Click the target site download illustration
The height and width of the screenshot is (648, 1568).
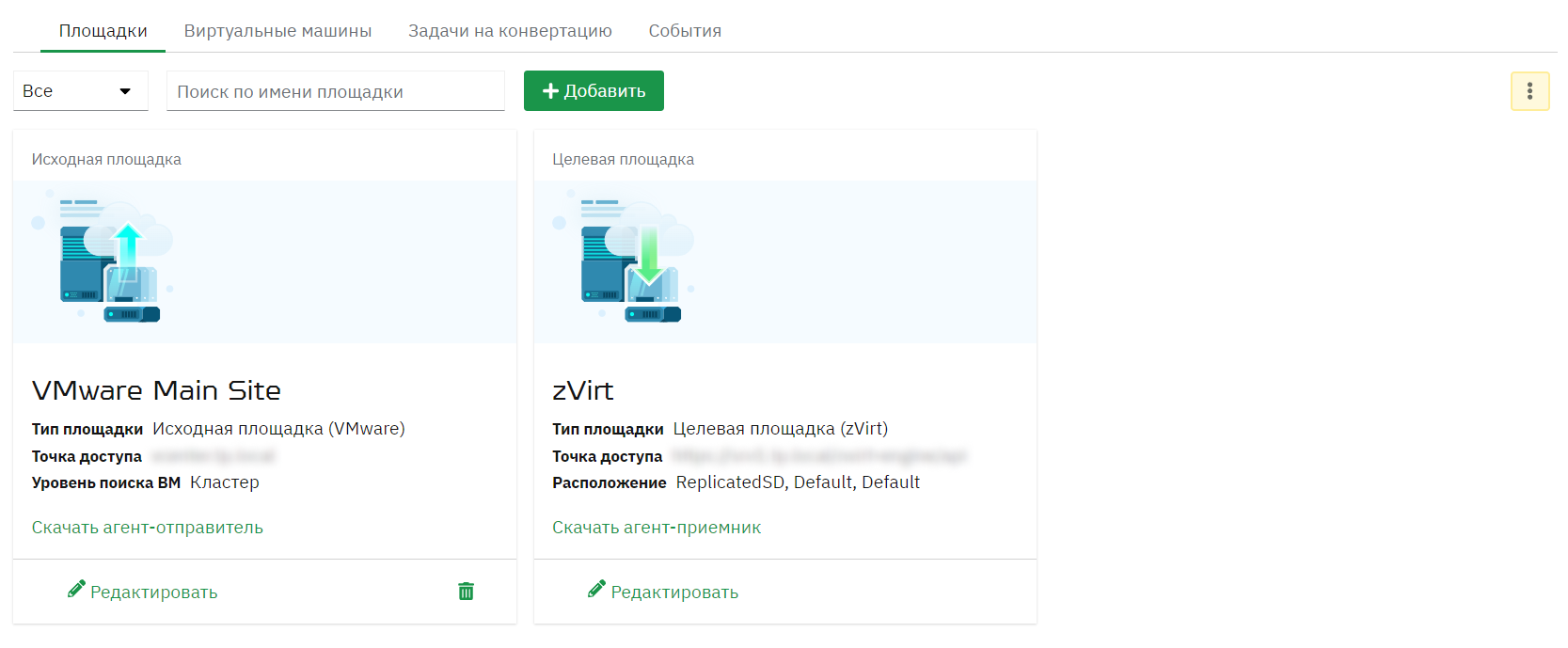[x=624, y=256]
